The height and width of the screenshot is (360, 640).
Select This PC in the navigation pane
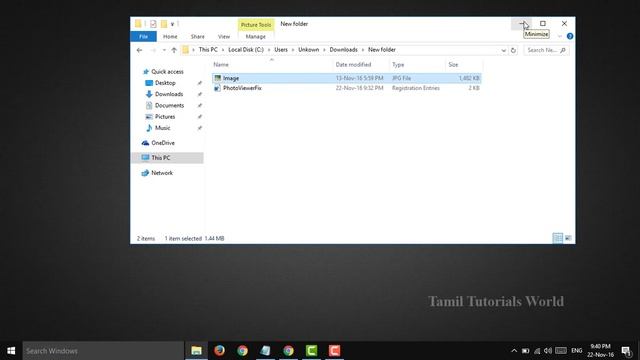pos(167,158)
